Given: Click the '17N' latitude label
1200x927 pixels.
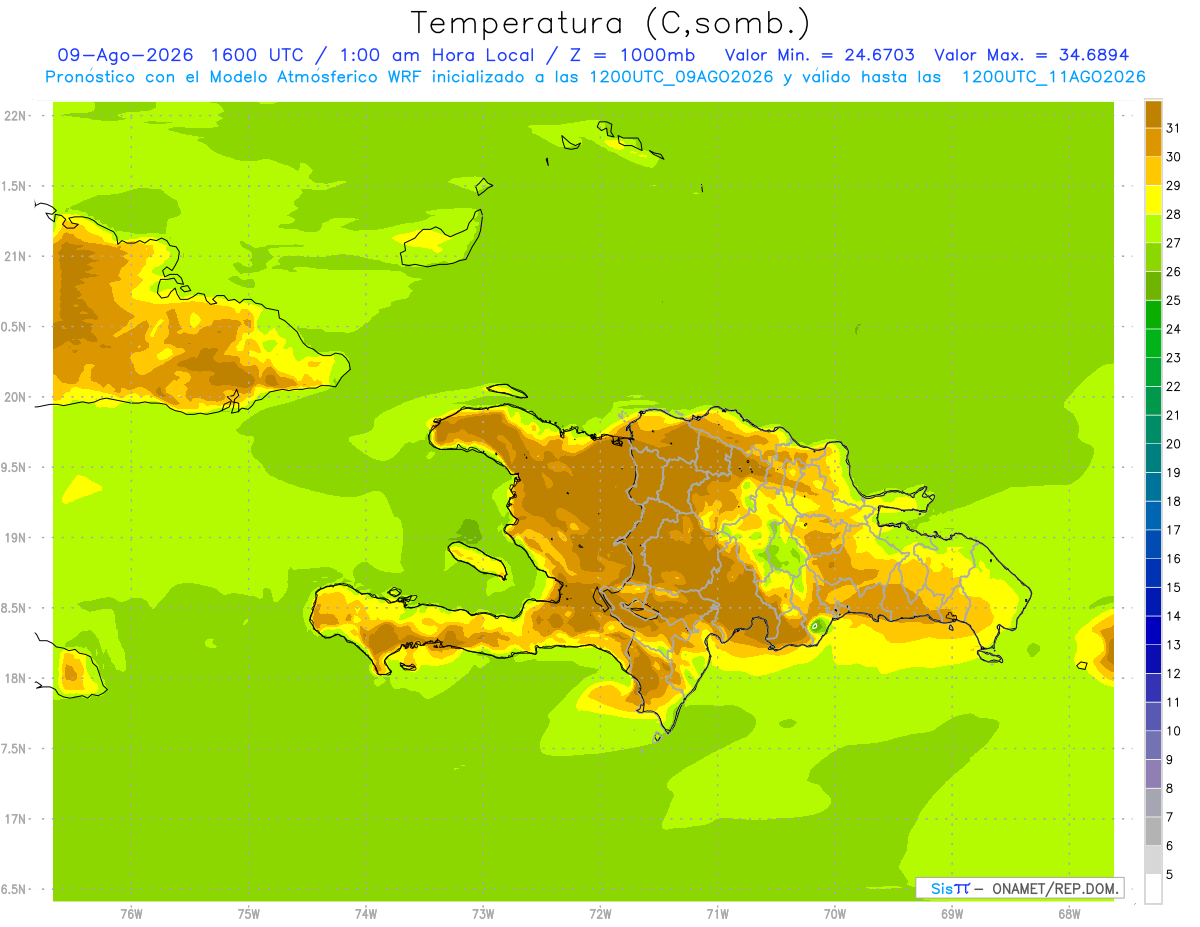Looking at the screenshot, I should pyautogui.click(x=14, y=819).
